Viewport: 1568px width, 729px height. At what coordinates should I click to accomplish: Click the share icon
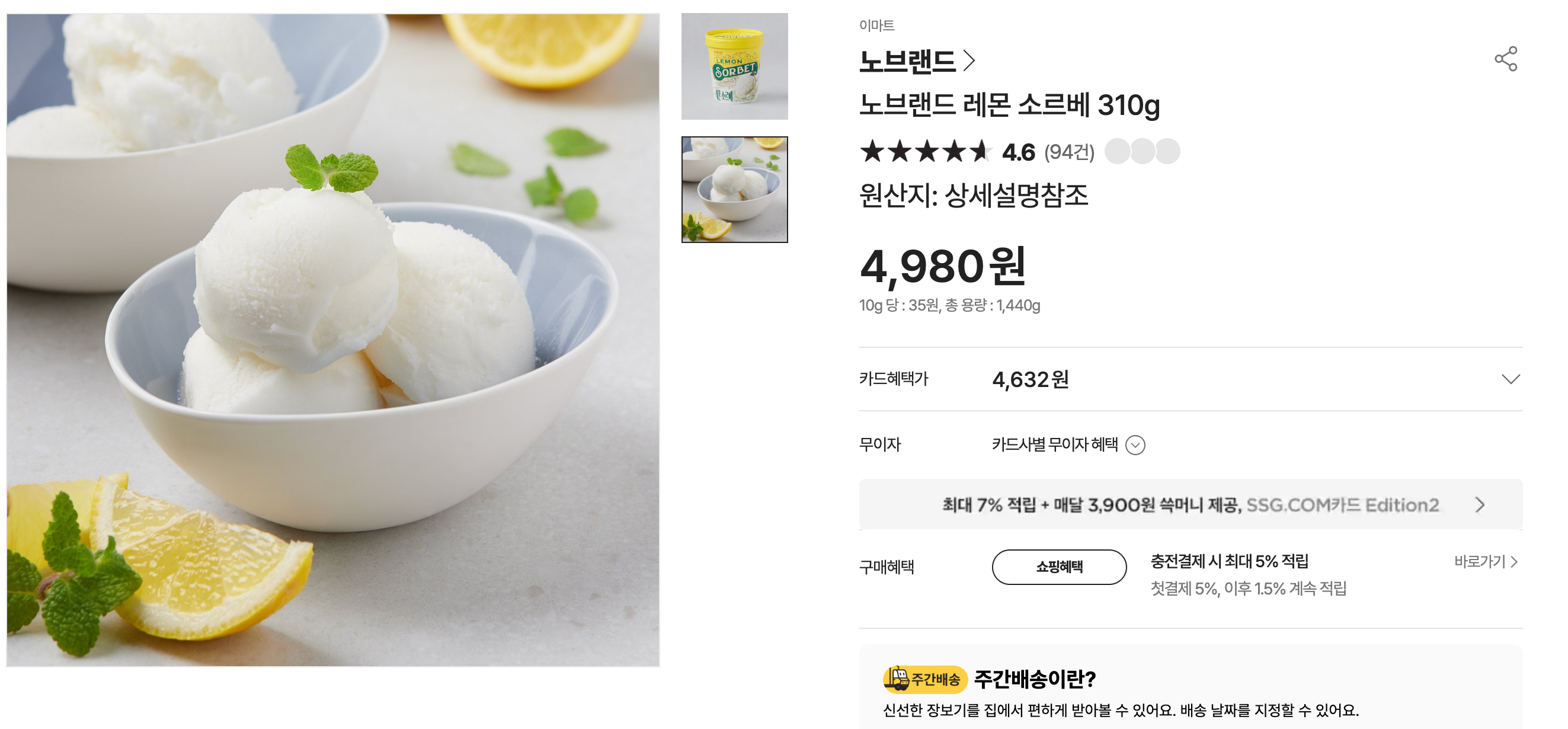[1505, 59]
